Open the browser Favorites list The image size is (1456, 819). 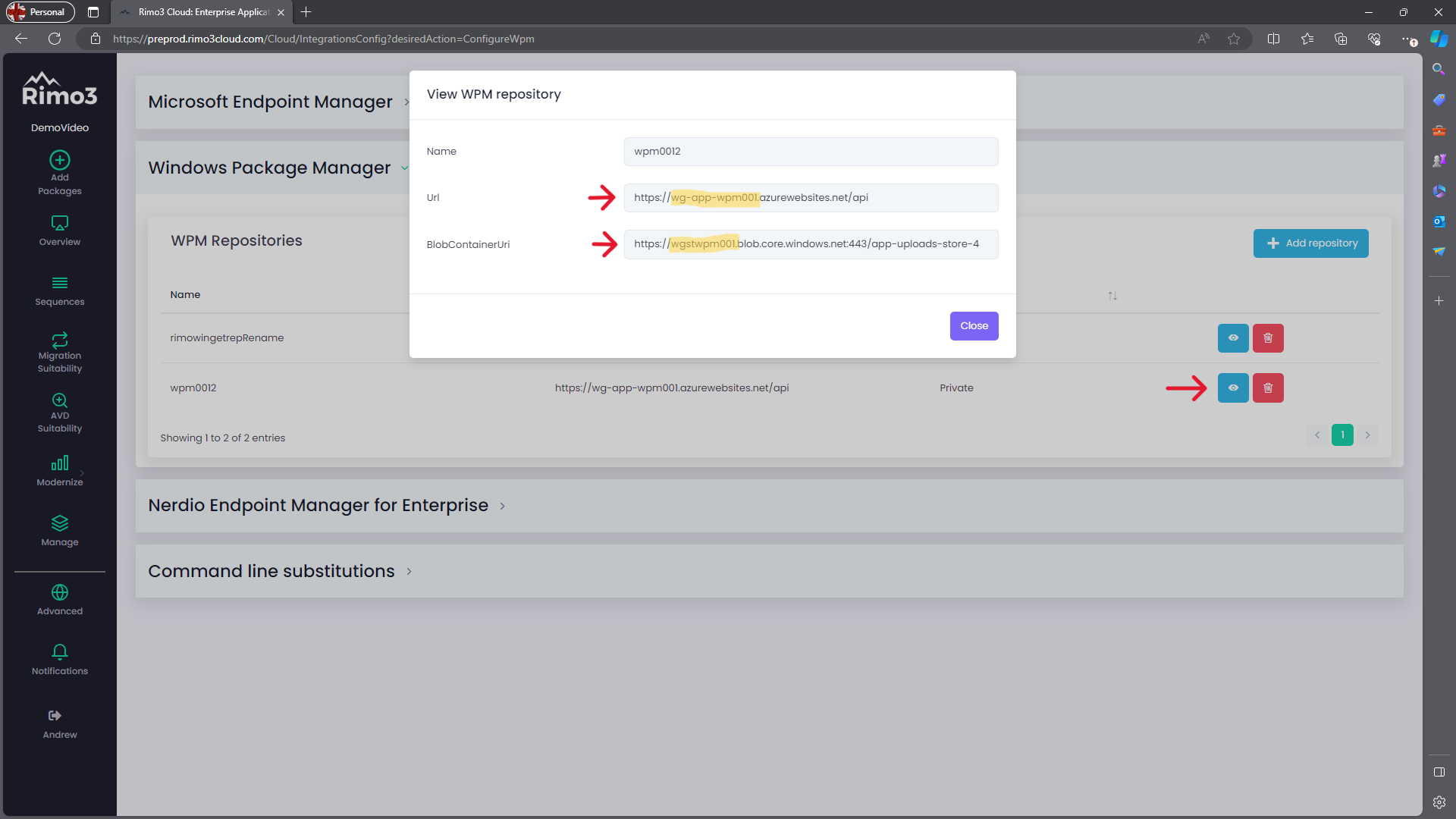point(1307,39)
